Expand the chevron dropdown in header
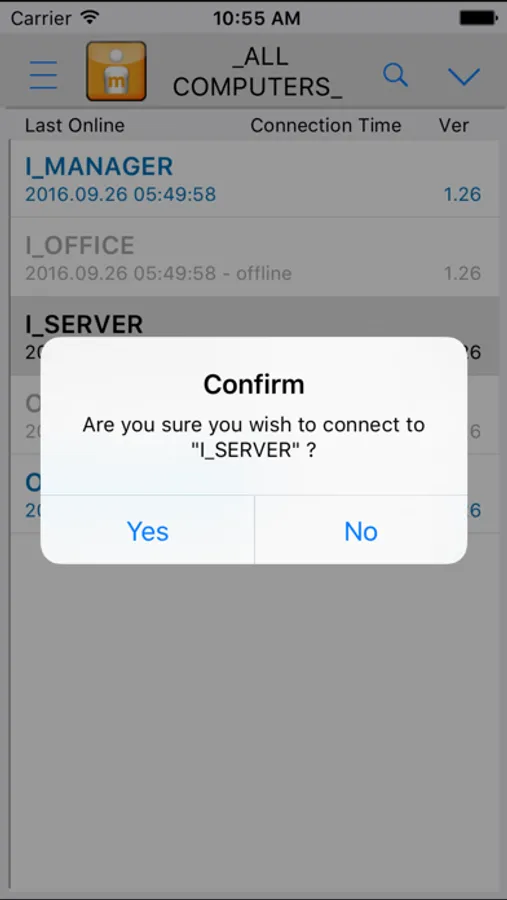 (x=464, y=76)
